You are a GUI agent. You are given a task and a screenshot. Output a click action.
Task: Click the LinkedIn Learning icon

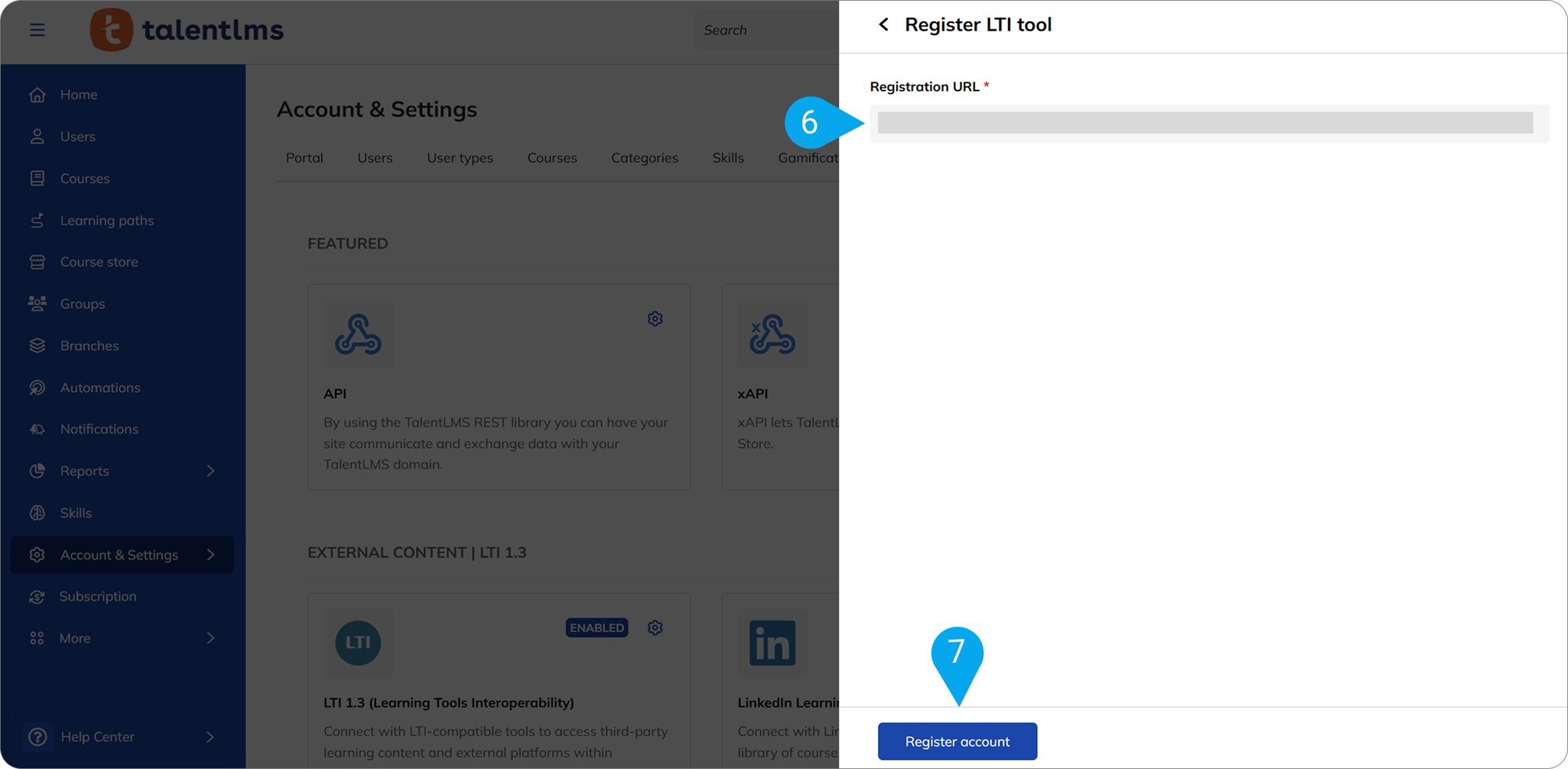[772, 642]
